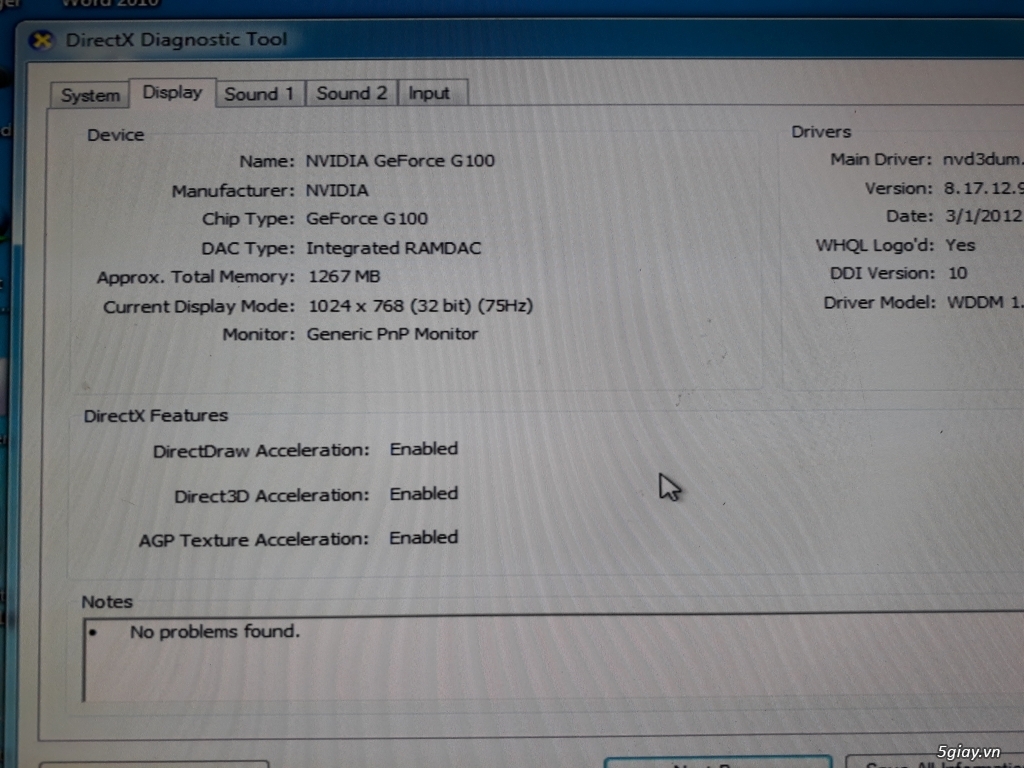Image resolution: width=1024 pixels, height=768 pixels.
Task: Click the display mode 1024 x 768 value
Action: pyautogui.click(x=421, y=306)
